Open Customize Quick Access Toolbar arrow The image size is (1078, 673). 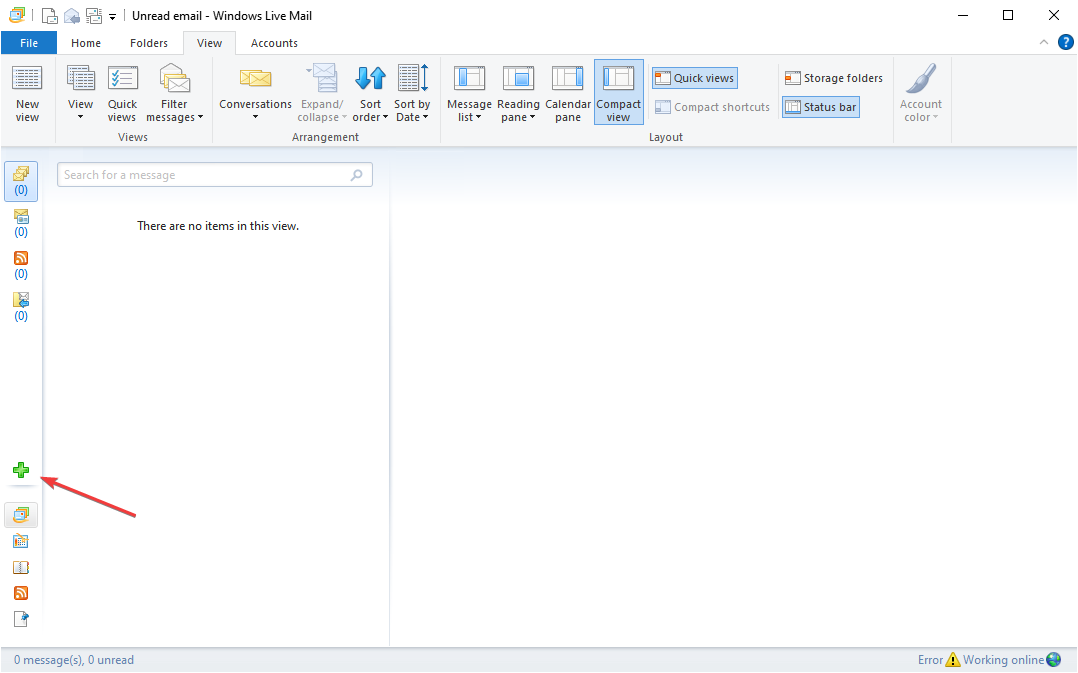pyautogui.click(x=113, y=16)
